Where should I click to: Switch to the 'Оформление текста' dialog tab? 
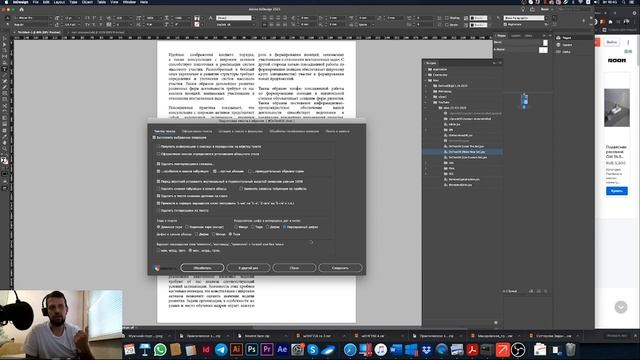tap(197, 131)
